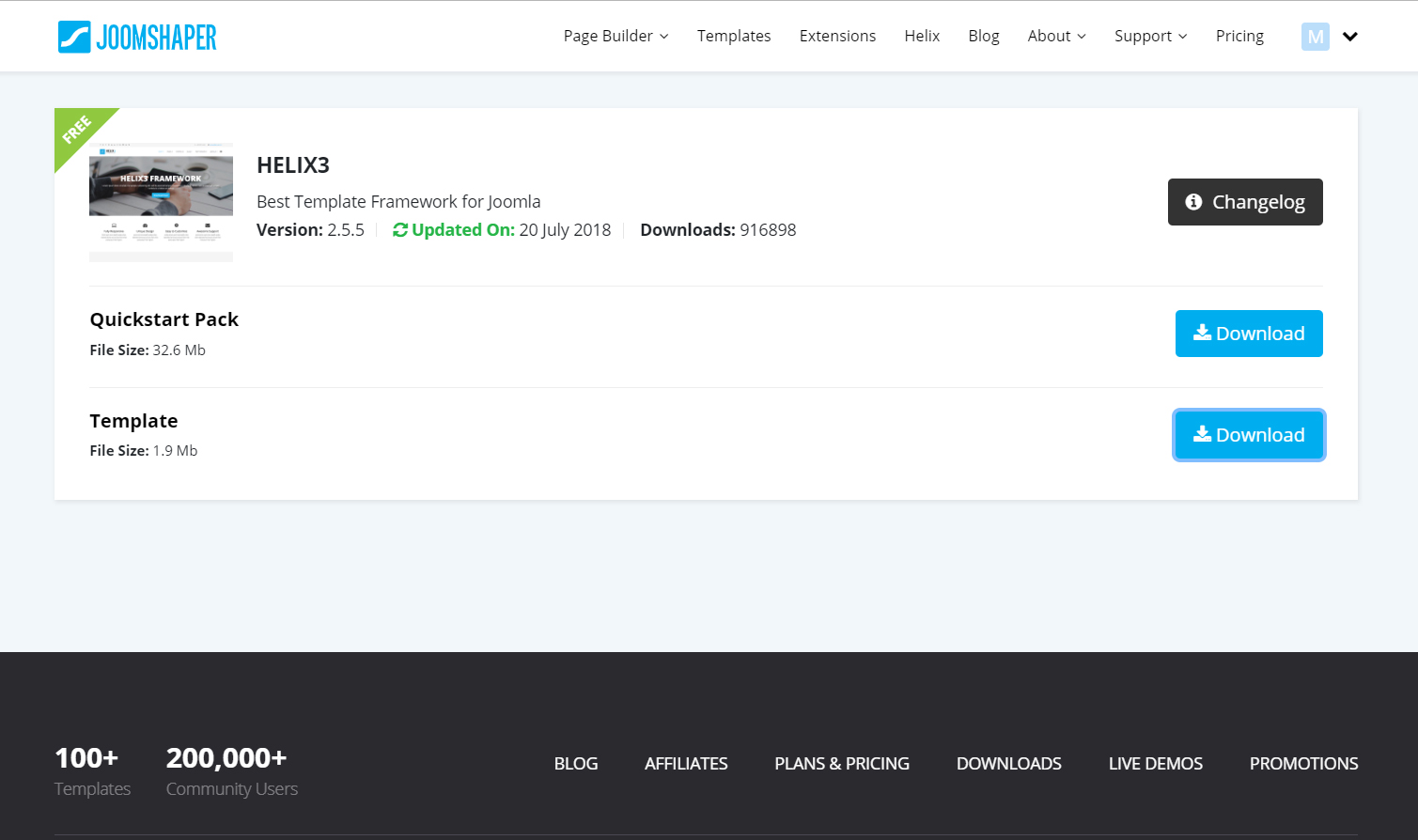The image size is (1418, 840).
Task: Go to Templates in the navigation
Action: click(x=734, y=36)
